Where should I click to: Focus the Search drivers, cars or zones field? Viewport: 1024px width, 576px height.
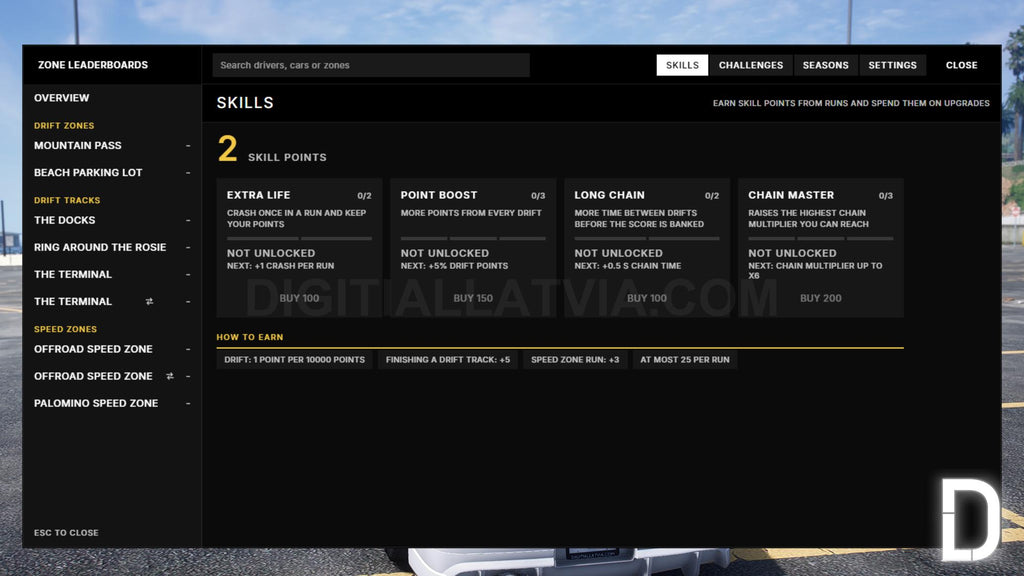pyautogui.click(x=371, y=65)
